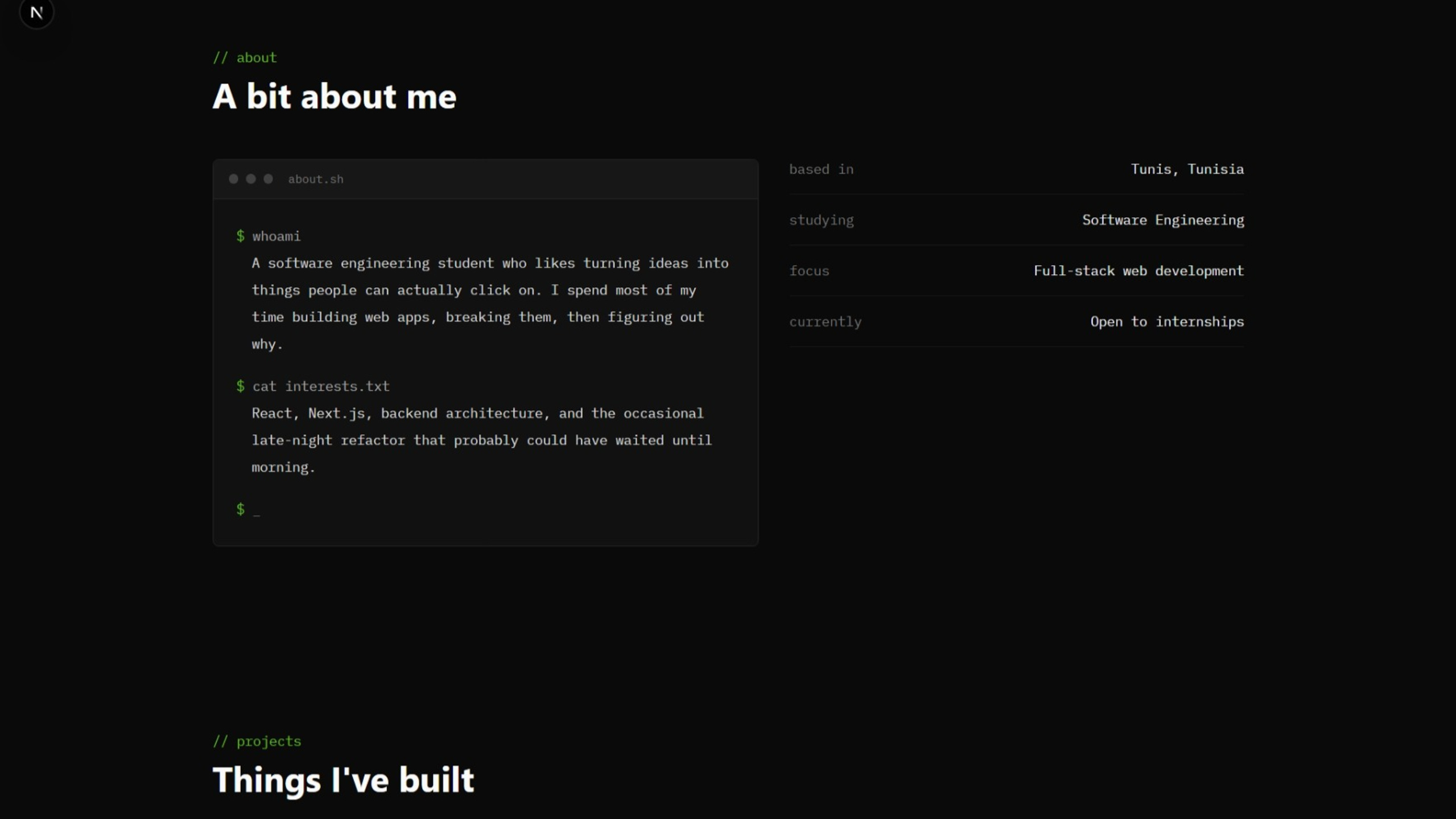Click the middle window dot beside about.sh
The width and height of the screenshot is (1456, 819).
[251, 179]
